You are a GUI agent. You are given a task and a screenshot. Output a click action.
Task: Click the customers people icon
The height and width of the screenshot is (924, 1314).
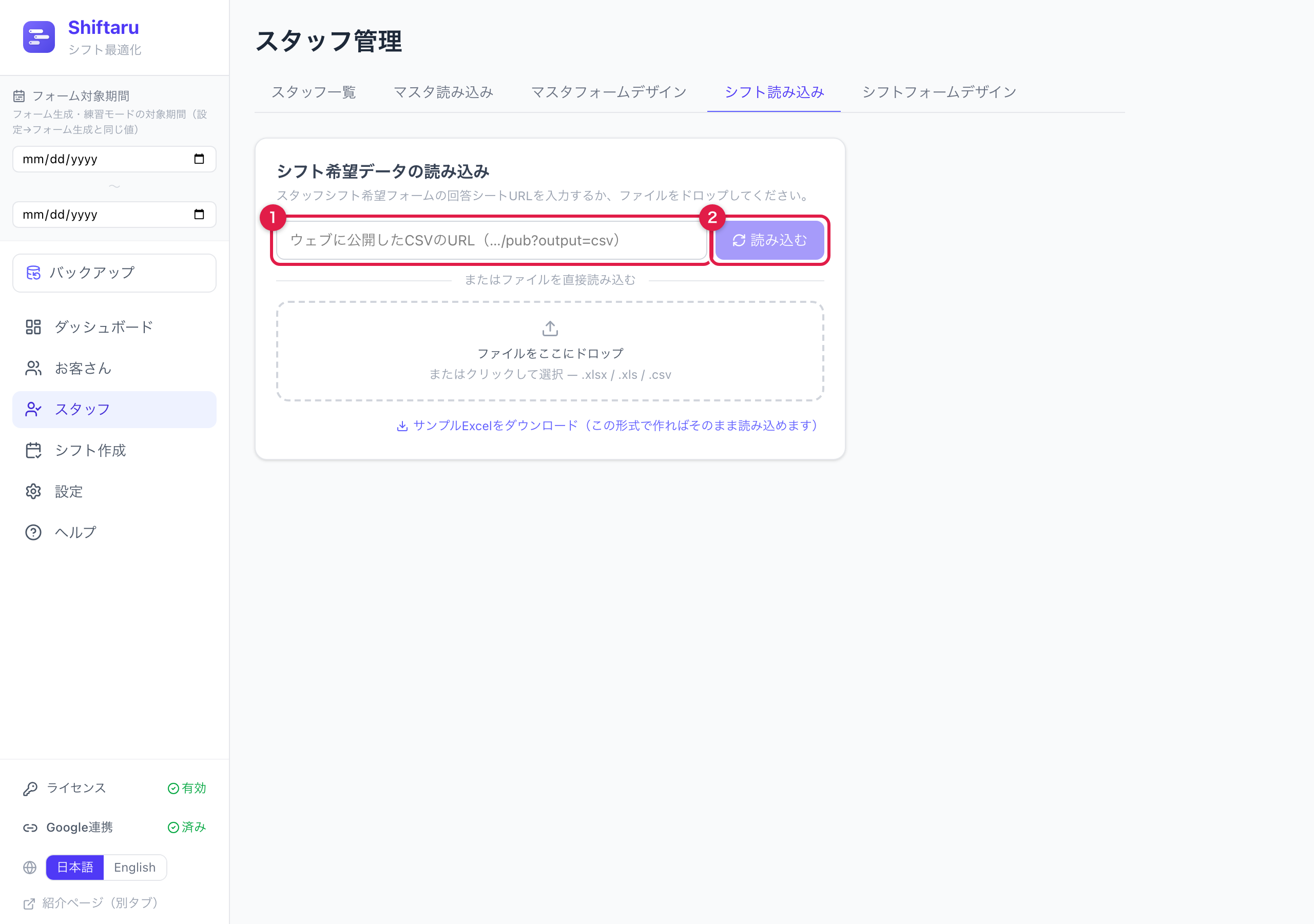[33, 368]
